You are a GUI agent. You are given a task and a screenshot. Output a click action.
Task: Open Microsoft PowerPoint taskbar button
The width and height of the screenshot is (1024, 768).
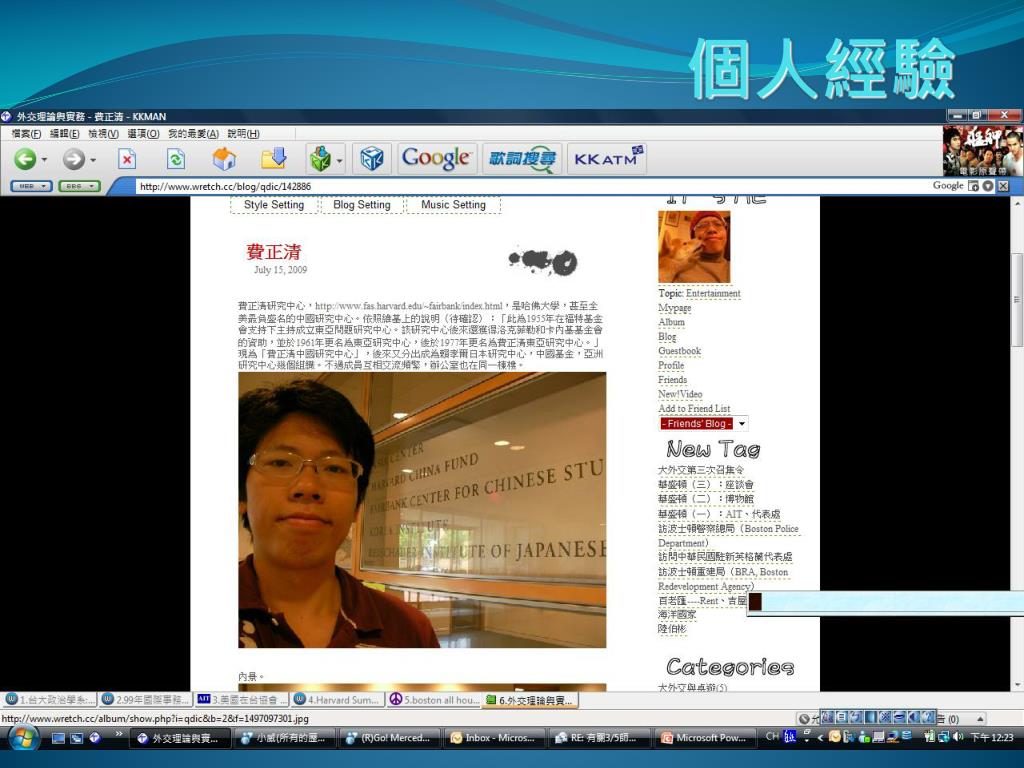pos(707,738)
